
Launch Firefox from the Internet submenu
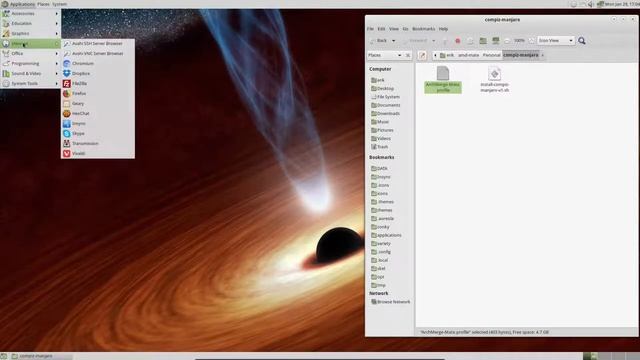click(x=98, y=93)
